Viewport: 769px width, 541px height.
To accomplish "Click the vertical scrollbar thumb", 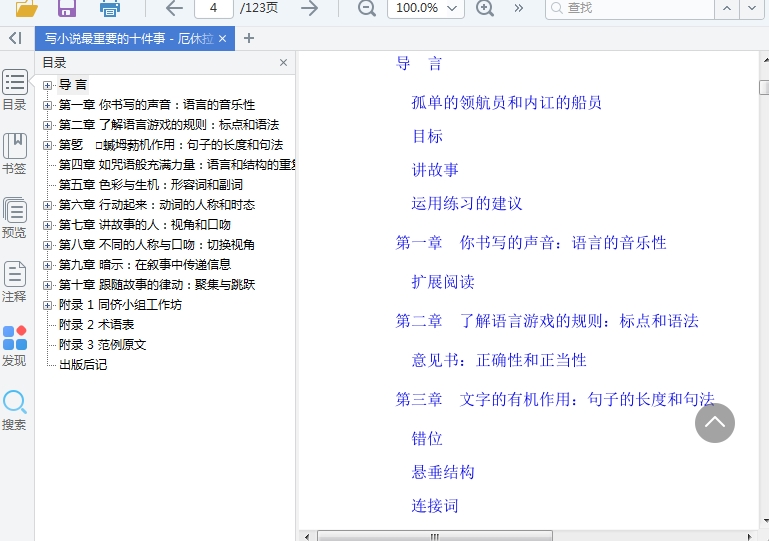I will (764, 87).
